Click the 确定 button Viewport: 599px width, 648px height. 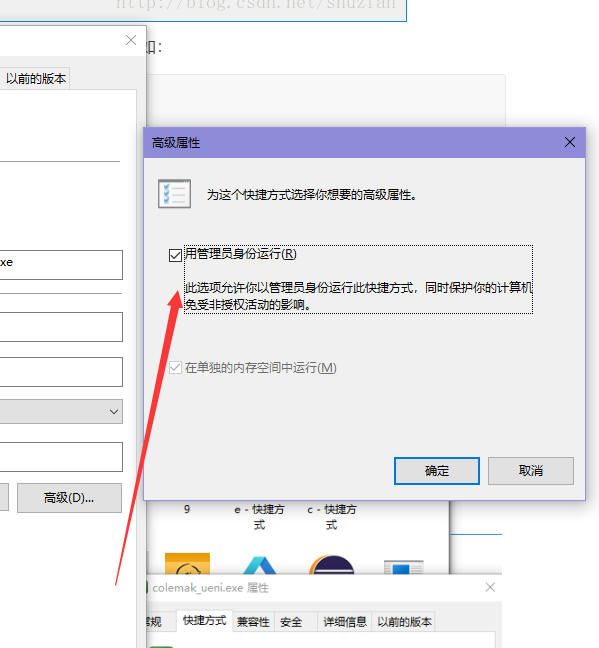click(x=437, y=471)
